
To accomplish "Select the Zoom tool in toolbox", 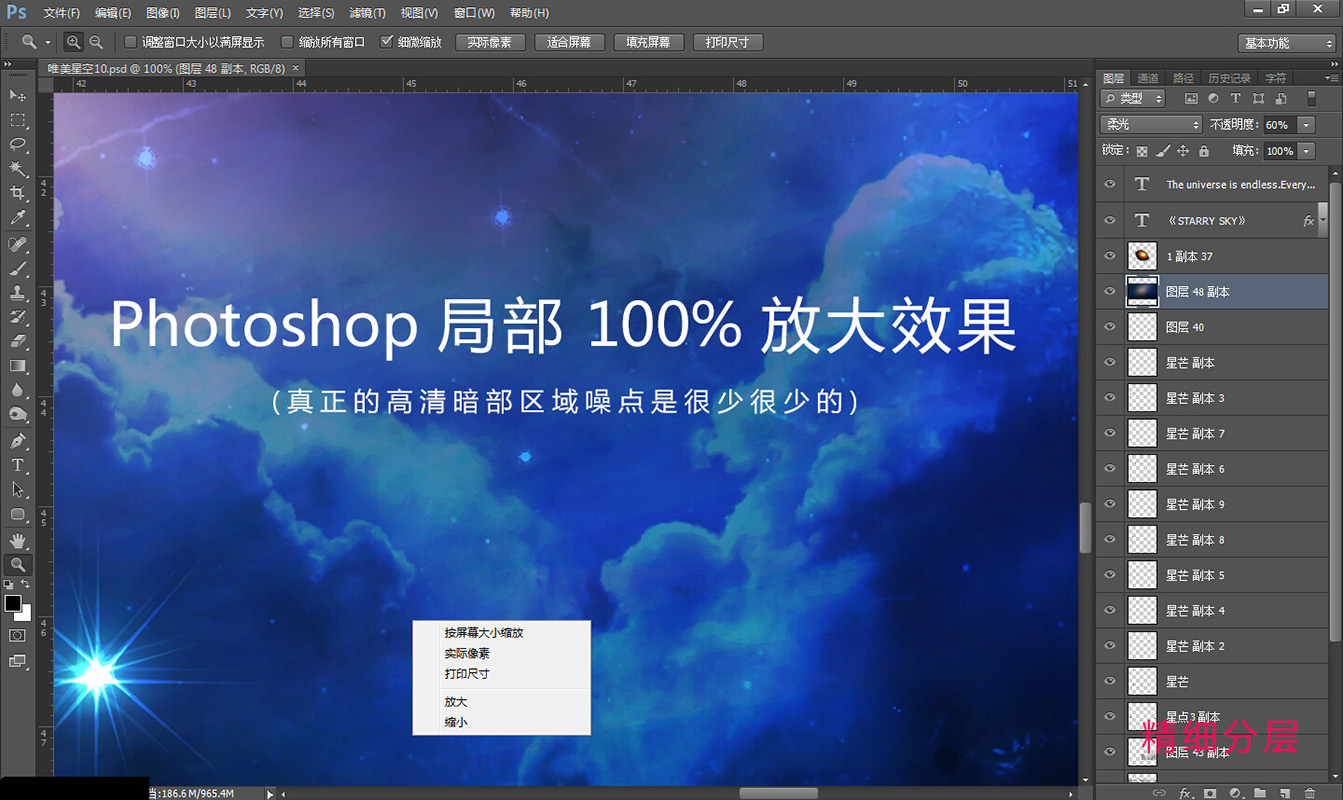I will click(x=18, y=565).
